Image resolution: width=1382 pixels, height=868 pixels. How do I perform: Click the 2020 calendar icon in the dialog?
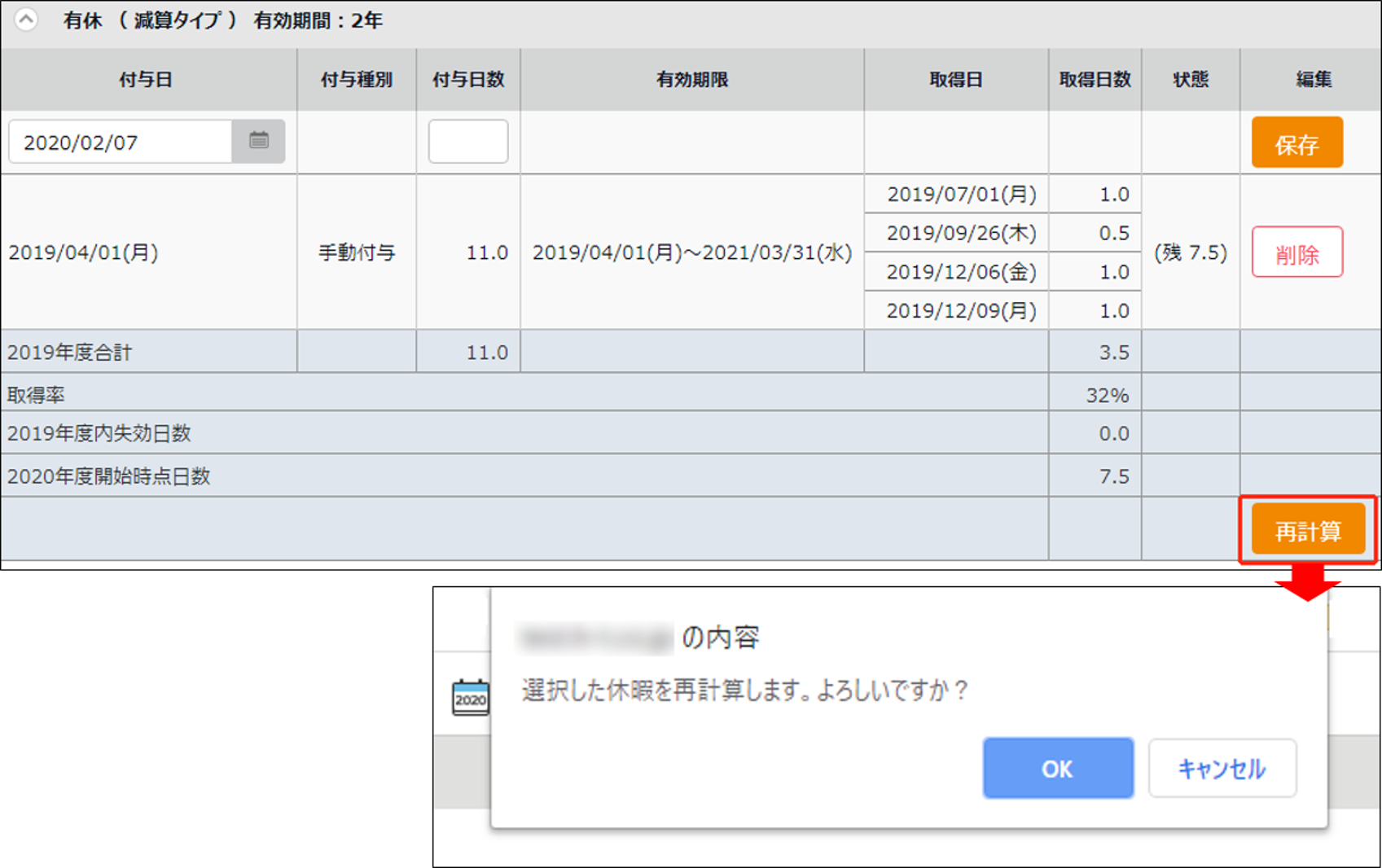coord(470,697)
